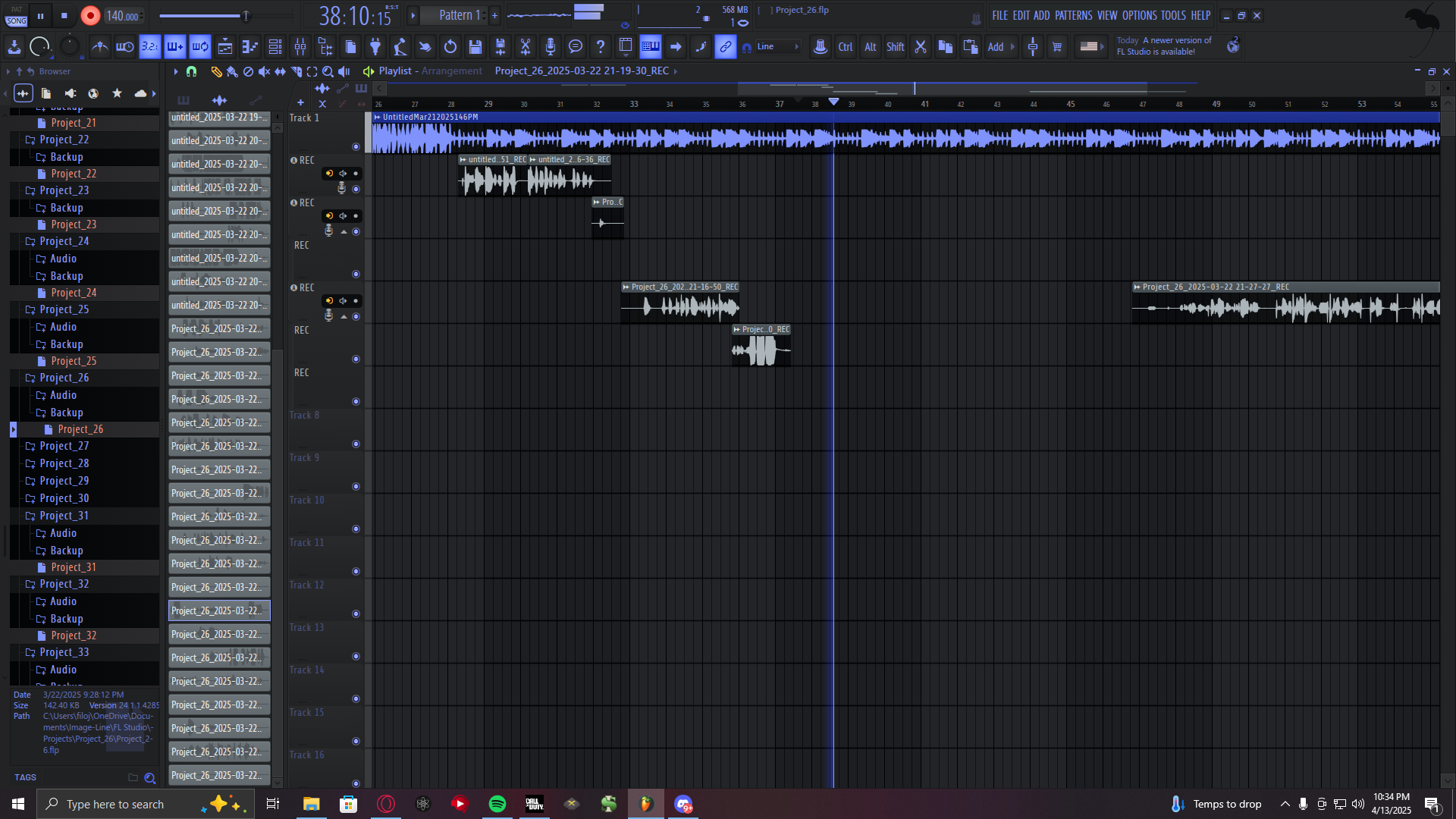
Task: Open the PATTERNS menu
Action: (1073, 16)
